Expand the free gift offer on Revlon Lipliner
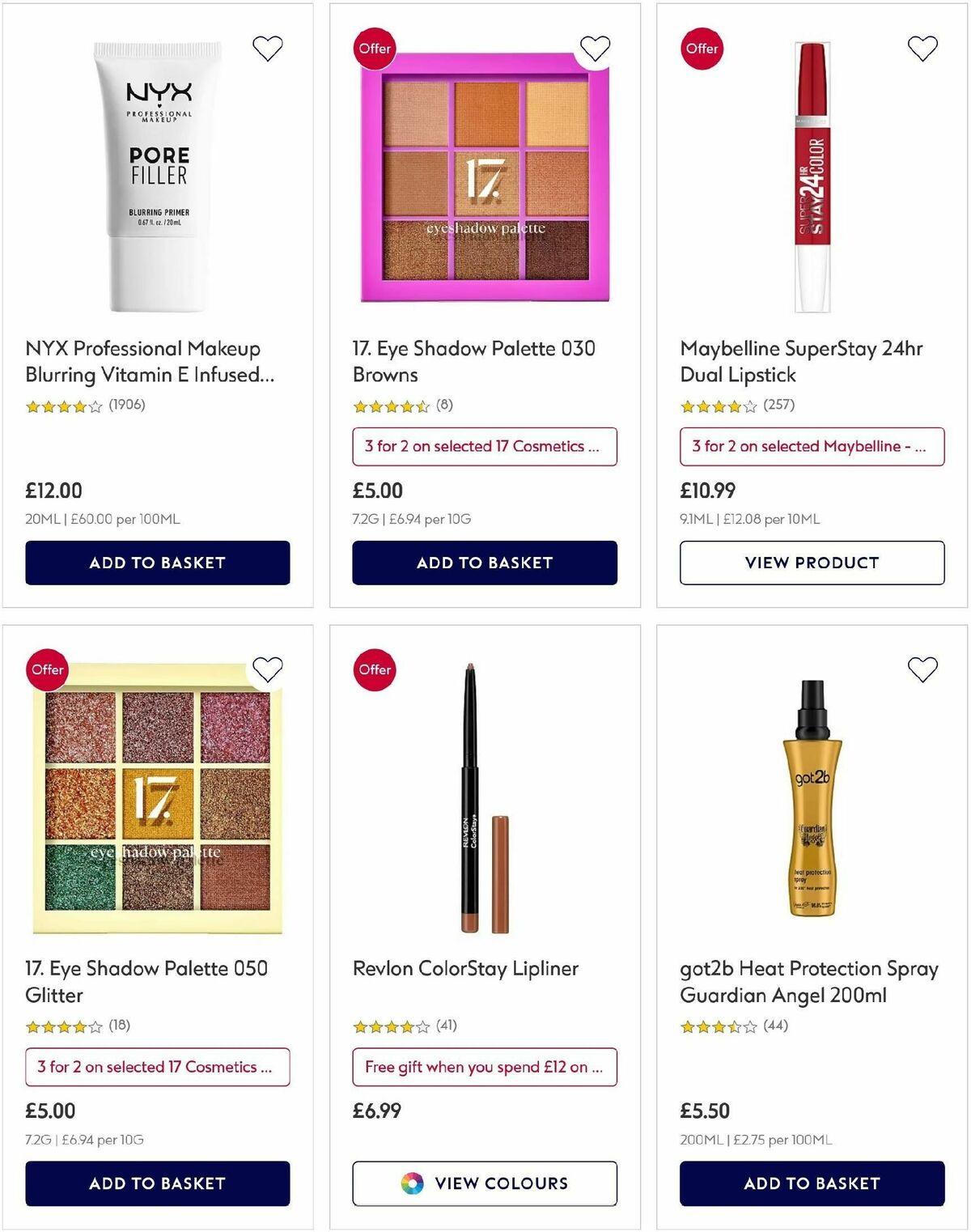The image size is (971, 1232). pyautogui.click(x=484, y=1067)
